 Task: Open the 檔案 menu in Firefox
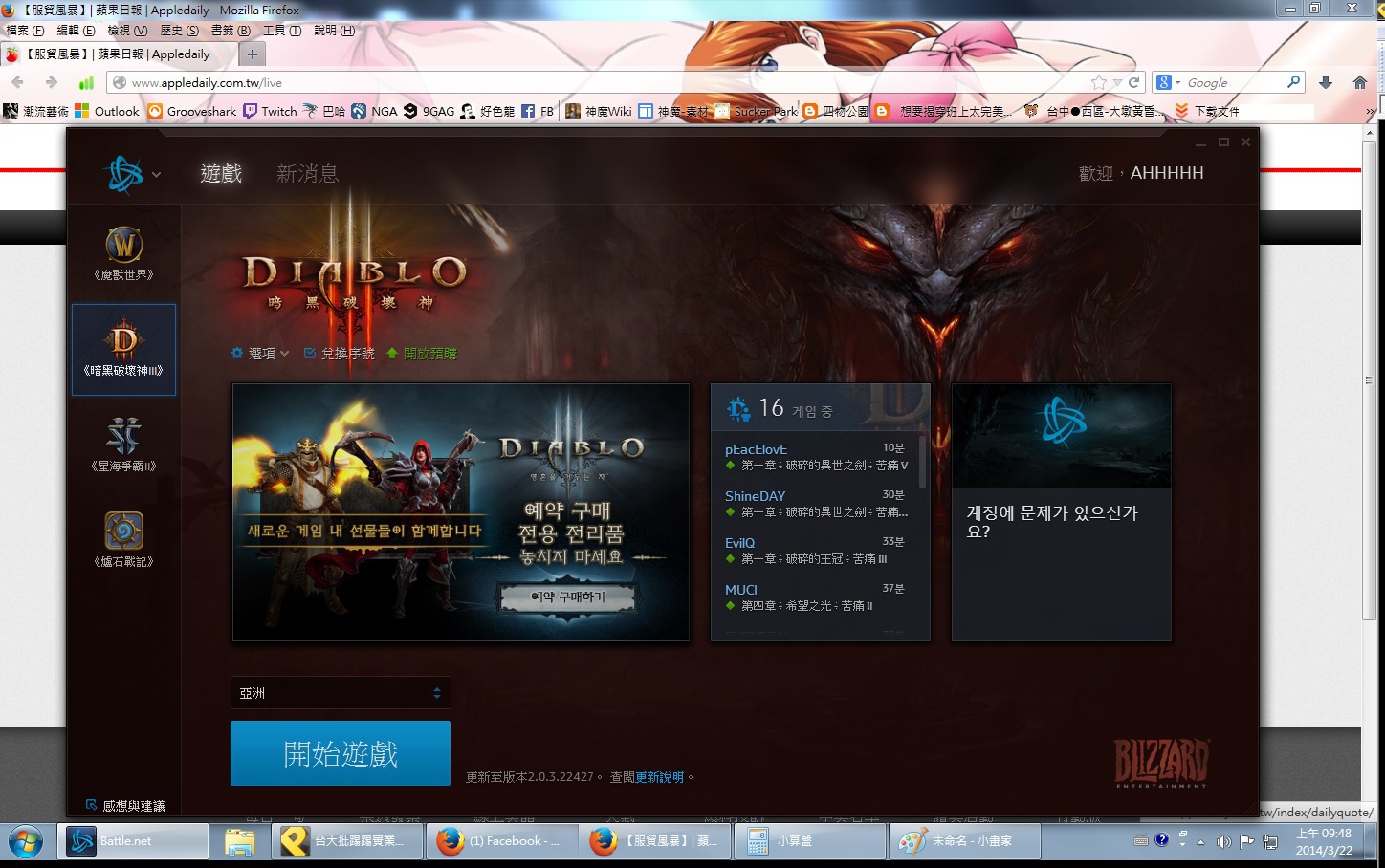(x=26, y=31)
